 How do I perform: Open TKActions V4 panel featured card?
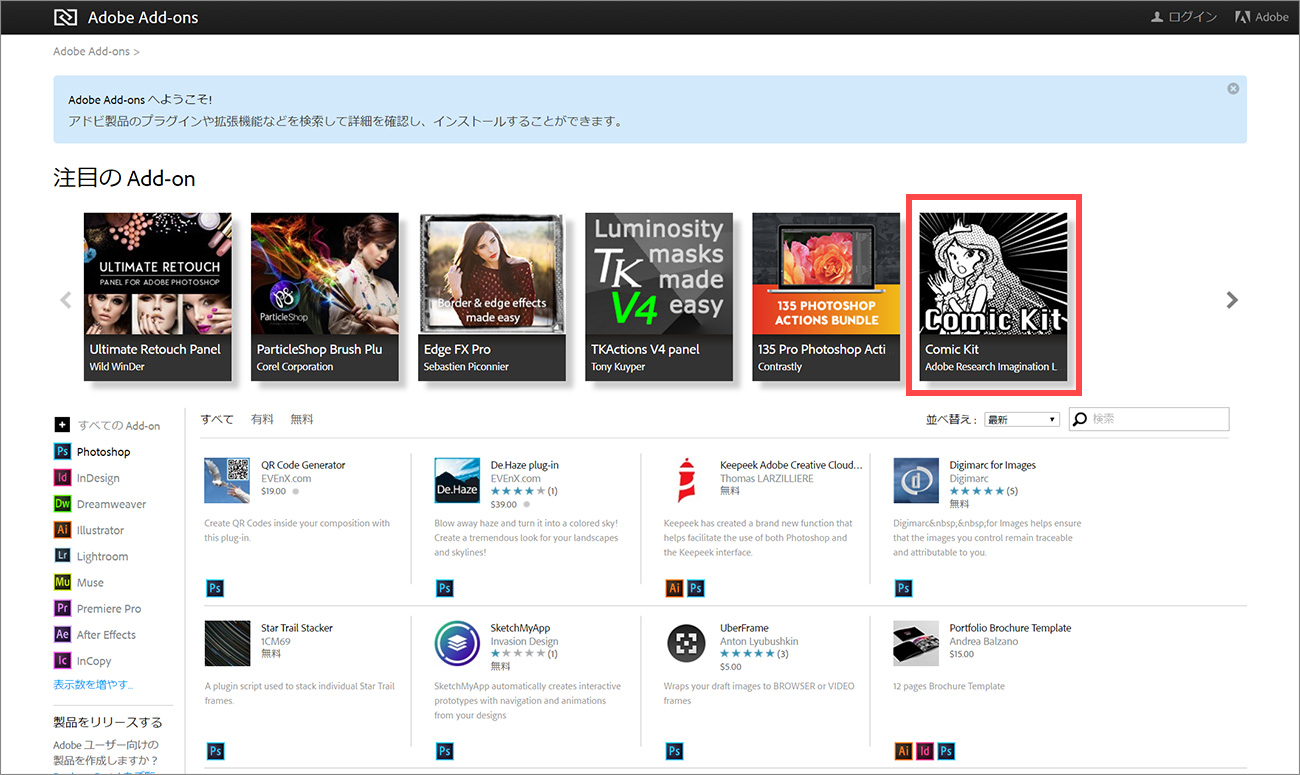(659, 296)
